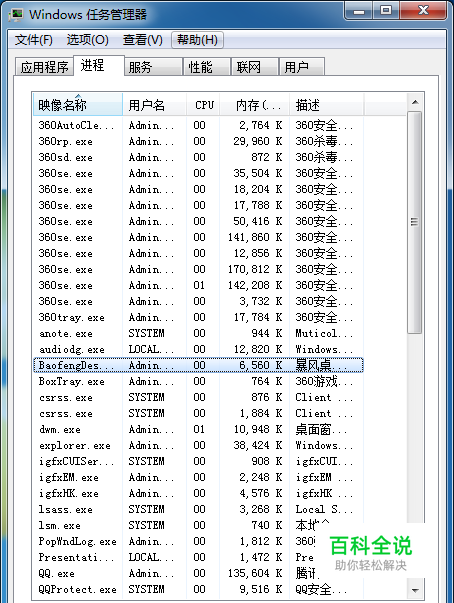
Task: Select 360se.exe using 17,788 K
Action: (x=198, y=205)
